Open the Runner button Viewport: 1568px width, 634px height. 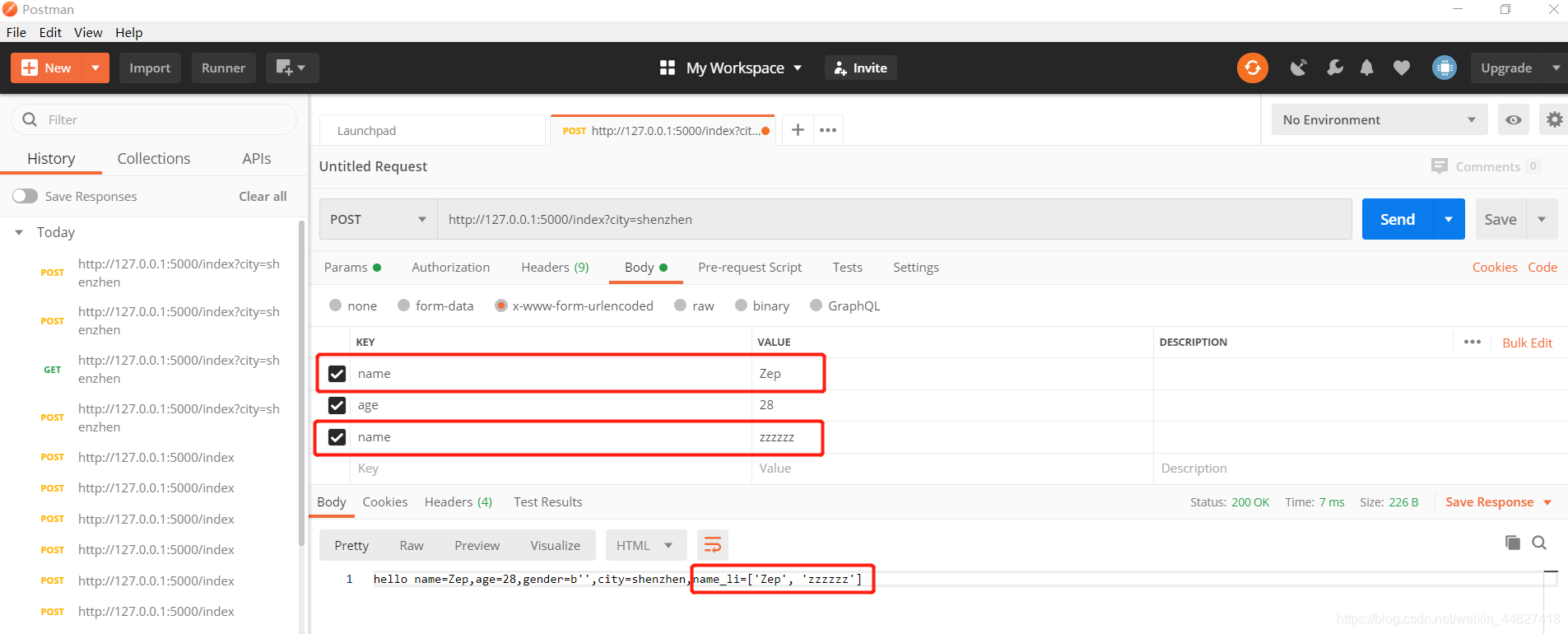point(223,68)
